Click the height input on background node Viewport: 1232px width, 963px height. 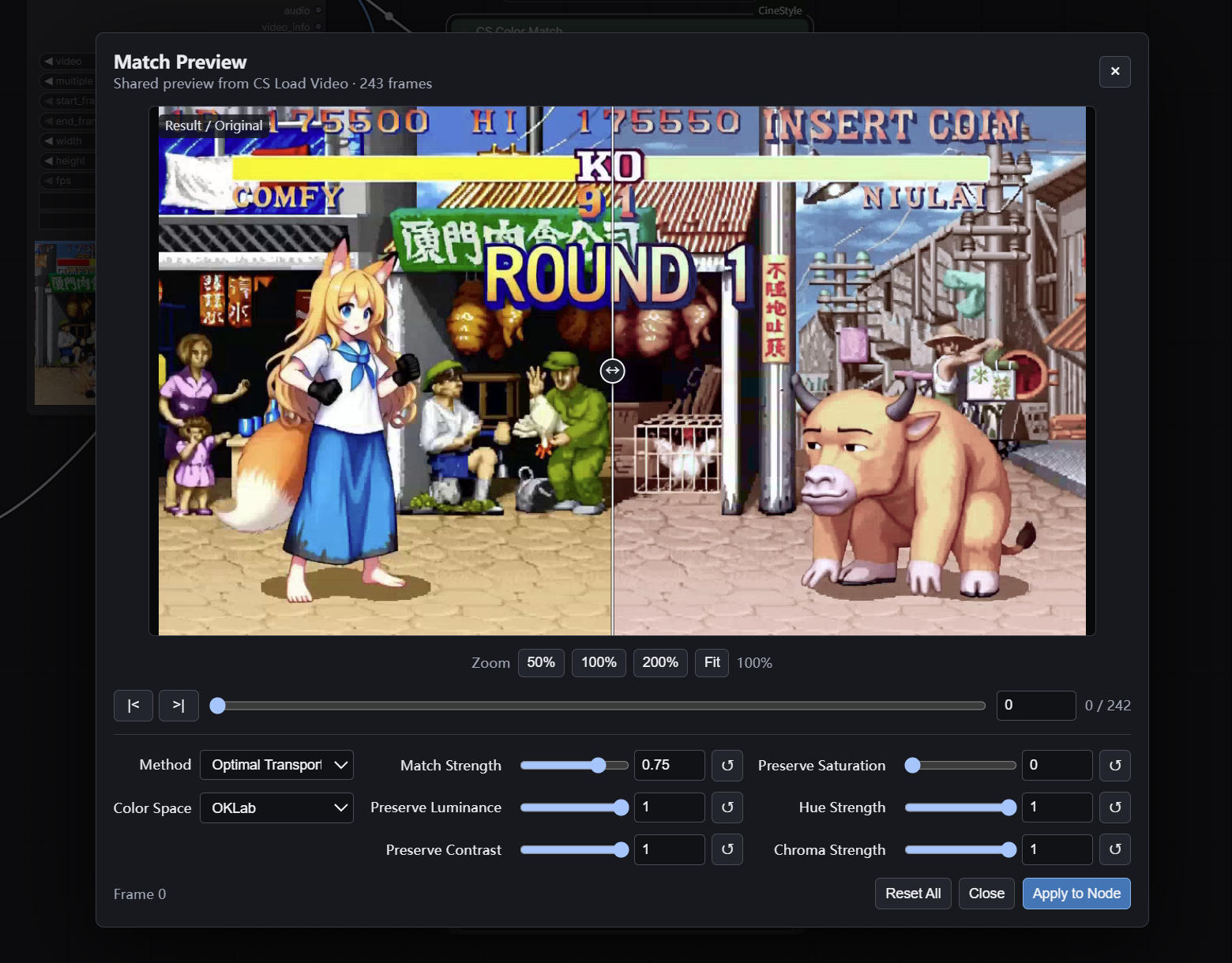67,160
